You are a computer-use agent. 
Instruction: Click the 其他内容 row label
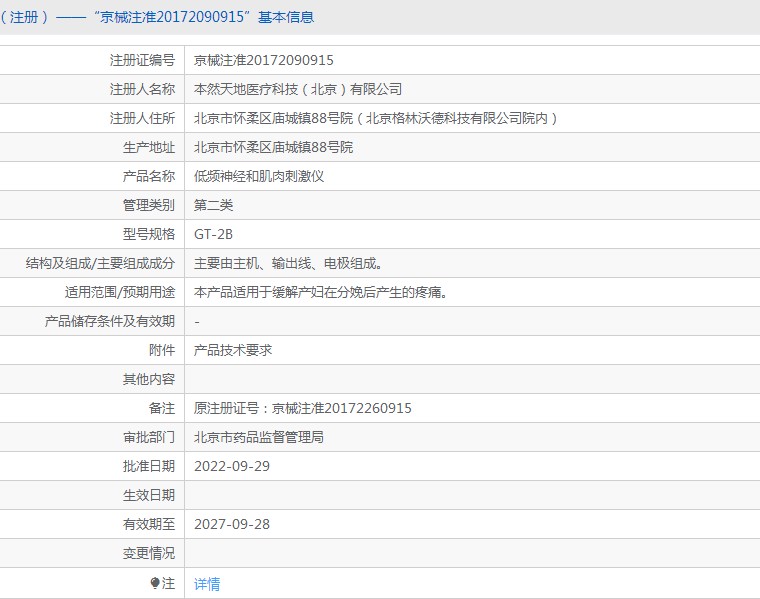click(149, 379)
